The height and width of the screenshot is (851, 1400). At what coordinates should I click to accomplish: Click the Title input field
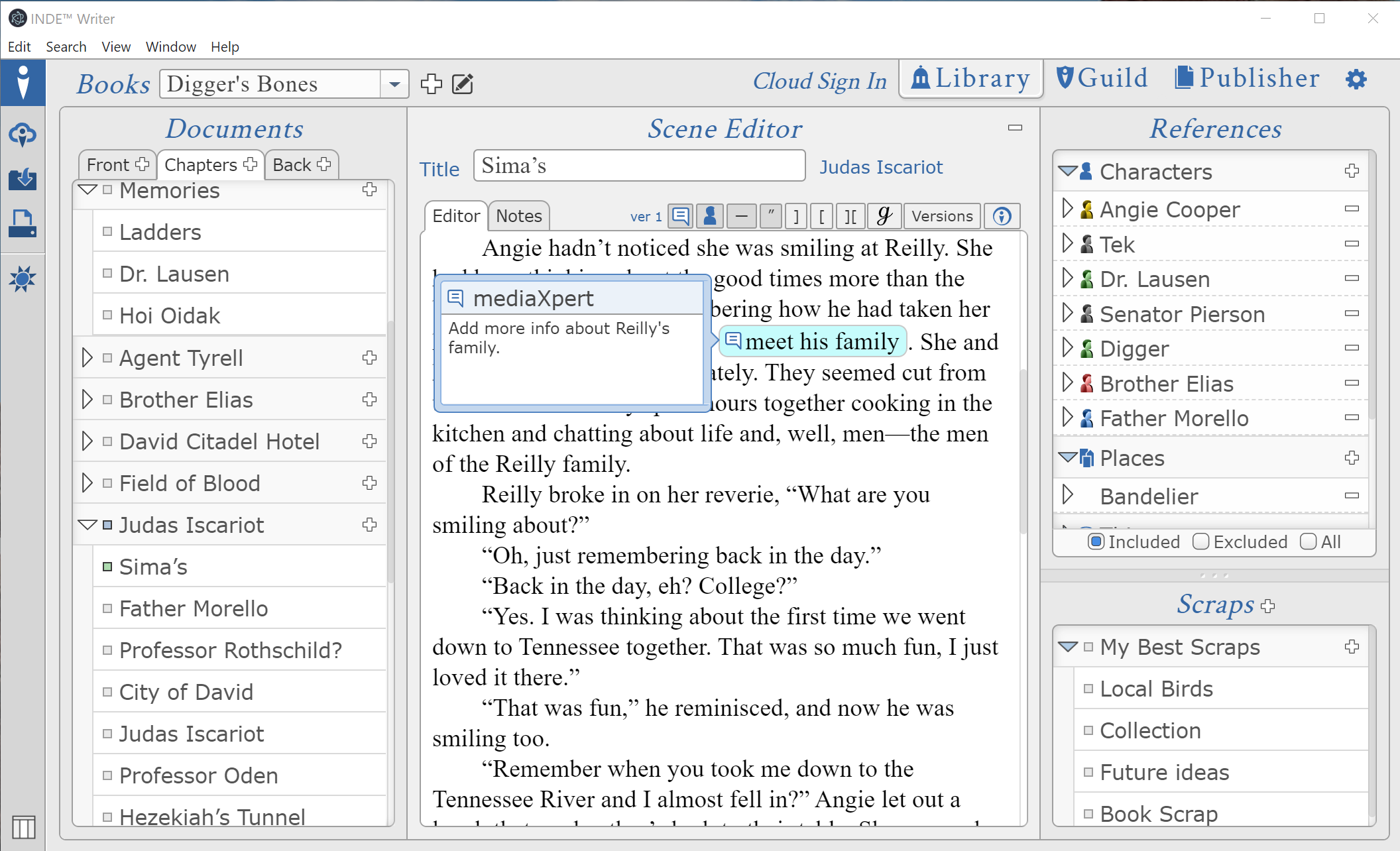pos(639,166)
